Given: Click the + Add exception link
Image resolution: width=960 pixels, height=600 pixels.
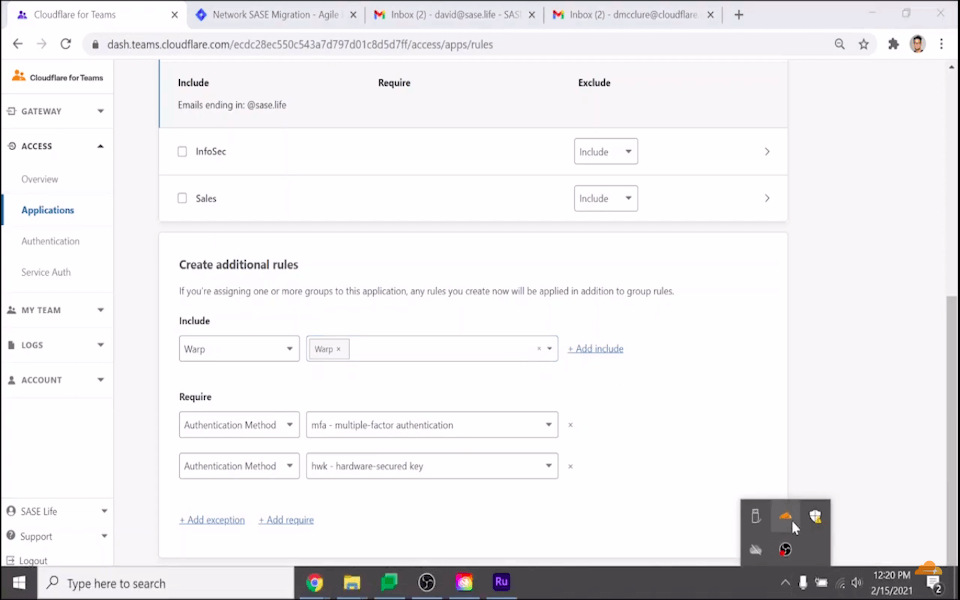Looking at the screenshot, I should coord(212,520).
